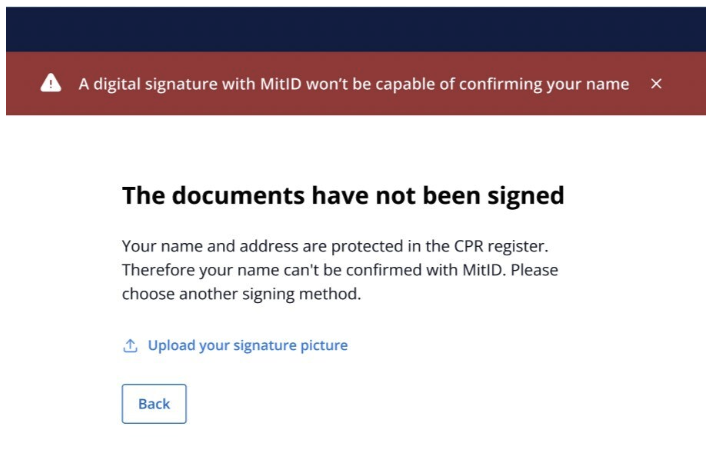
Task: Go back using the Back button
Action: pyautogui.click(x=154, y=404)
